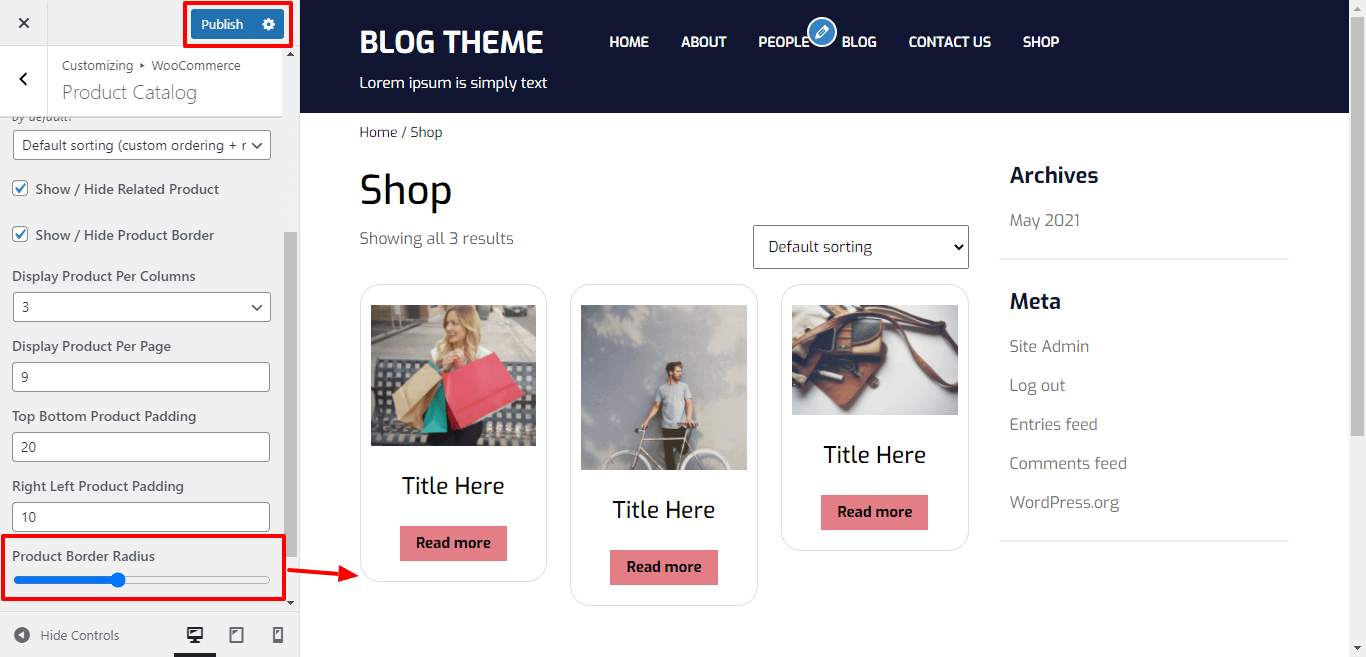Viewport: 1366px width, 657px height.
Task: Switch to desktop preview device icon
Action: click(x=195, y=635)
